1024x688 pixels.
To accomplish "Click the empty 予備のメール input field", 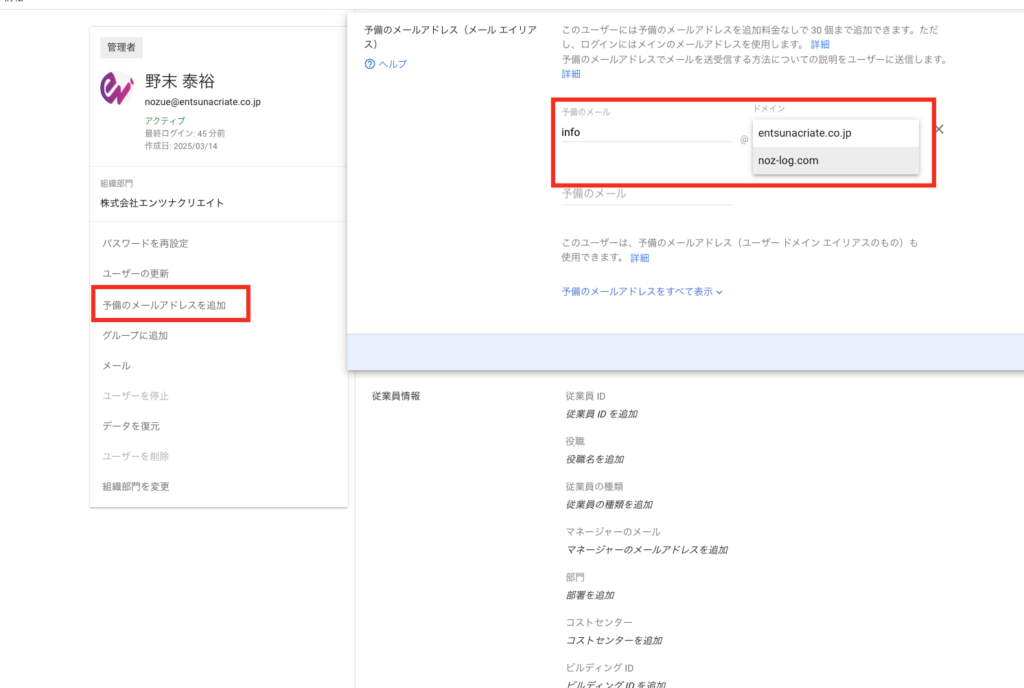I will [x=647, y=194].
